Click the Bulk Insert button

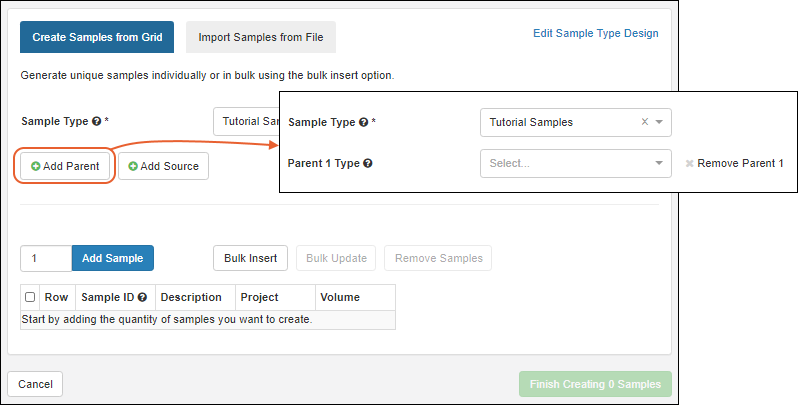point(250,258)
